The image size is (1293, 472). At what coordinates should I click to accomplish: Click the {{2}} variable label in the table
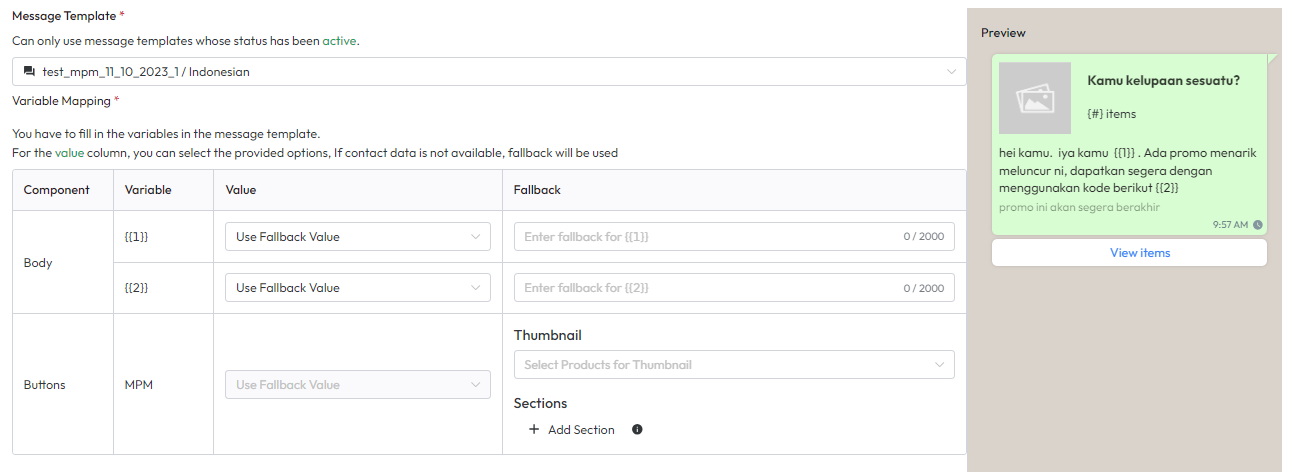click(x=138, y=288)
